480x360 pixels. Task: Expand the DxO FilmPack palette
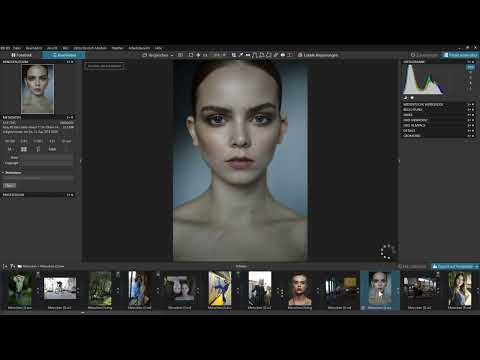click(x=438, y=125)
